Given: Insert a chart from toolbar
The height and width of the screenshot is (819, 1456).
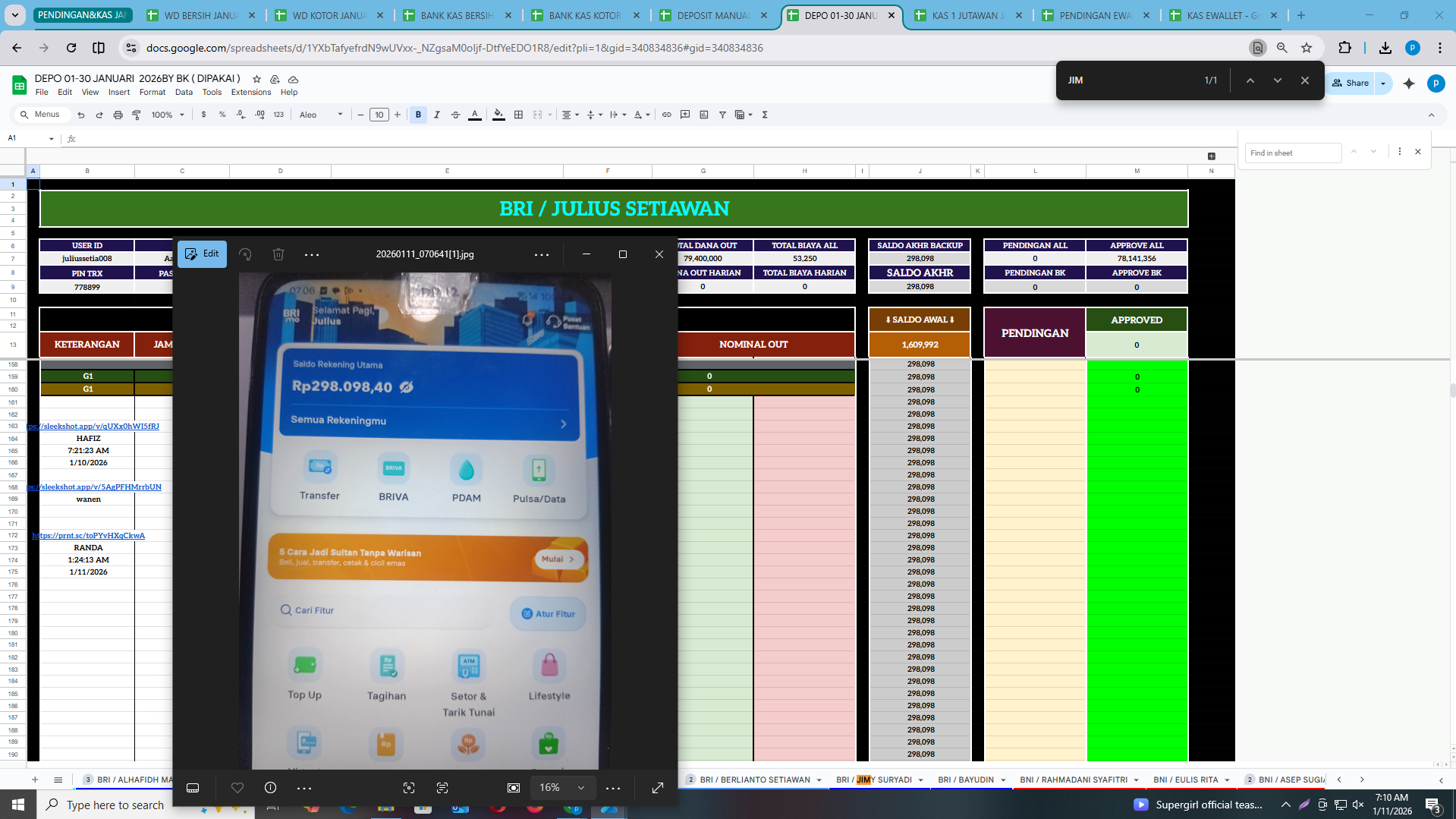Looking at the screenshot, I should [704, 115].
